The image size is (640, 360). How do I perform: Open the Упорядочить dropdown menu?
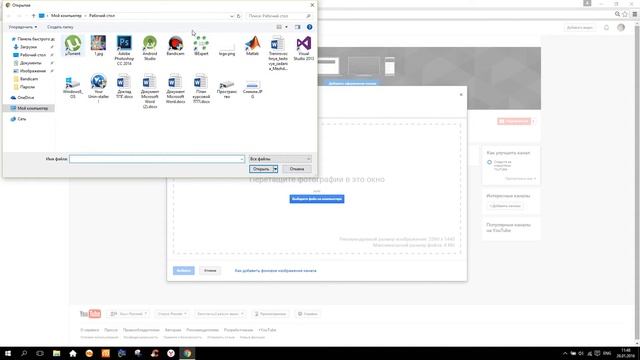click(23, 27)
